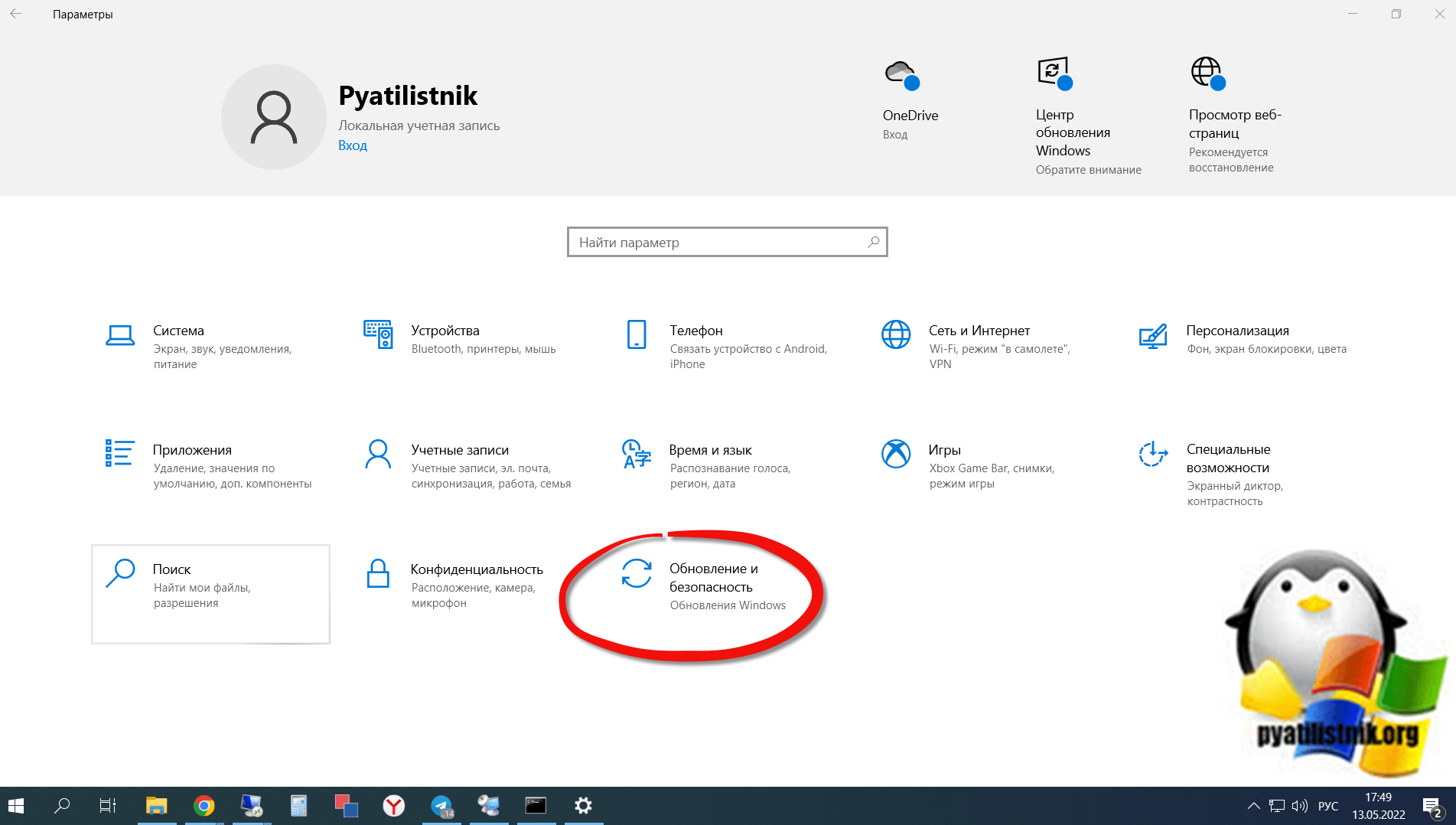This screenshot has height=825, width=1456.
Task: Open the Windows Start menu
Action: (x=16, y=806)
